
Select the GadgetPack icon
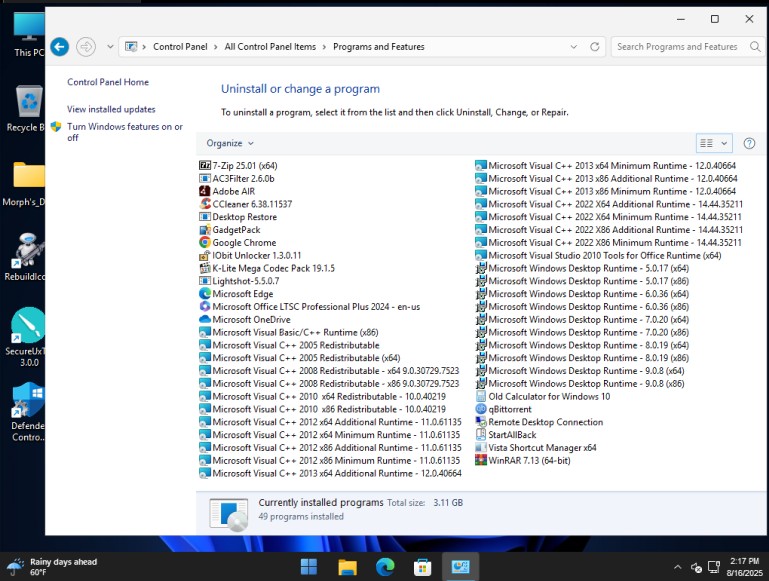pos(205,229)
